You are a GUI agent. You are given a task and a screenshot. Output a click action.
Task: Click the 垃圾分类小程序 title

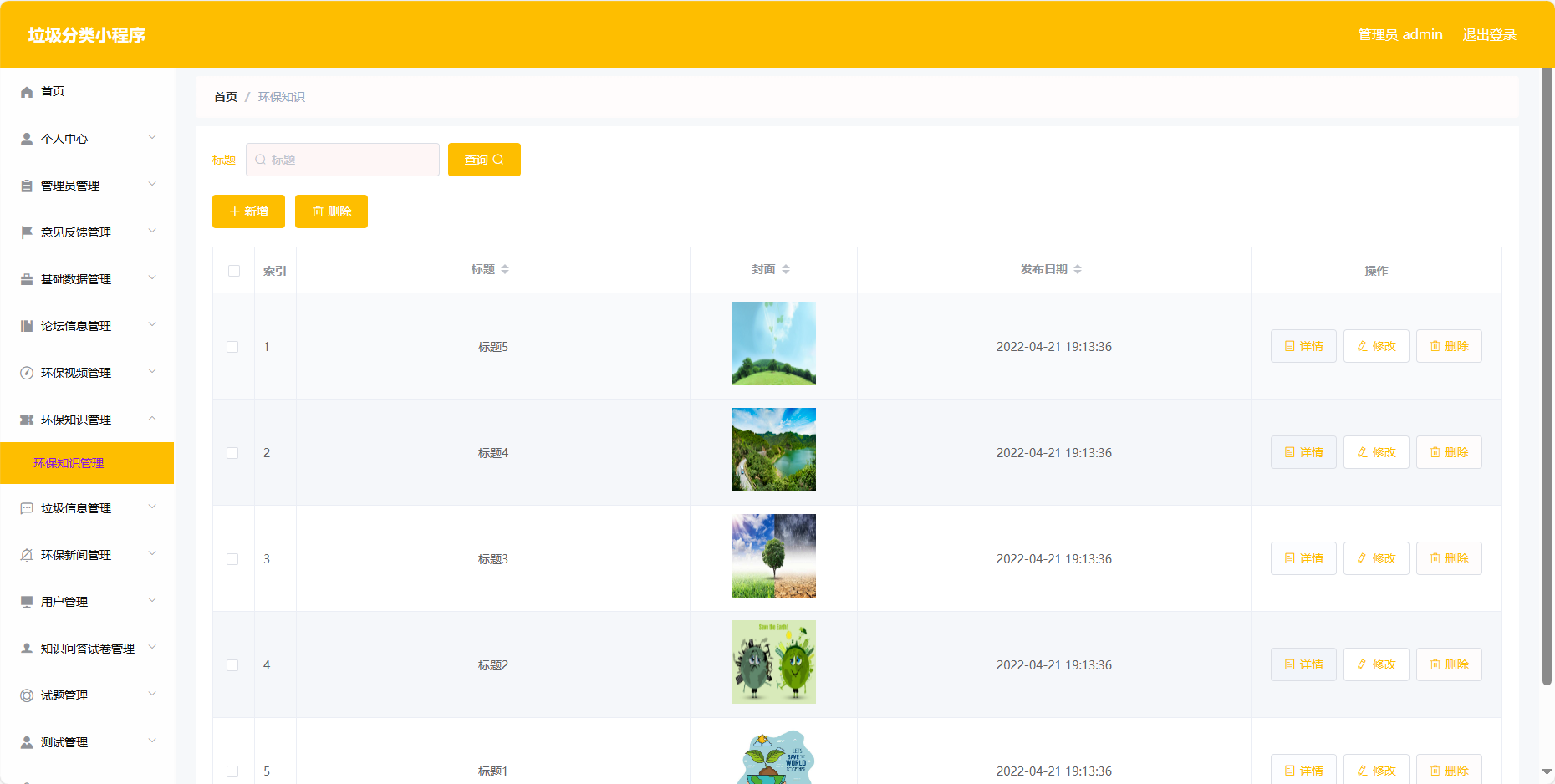click(x=87, y=35)
